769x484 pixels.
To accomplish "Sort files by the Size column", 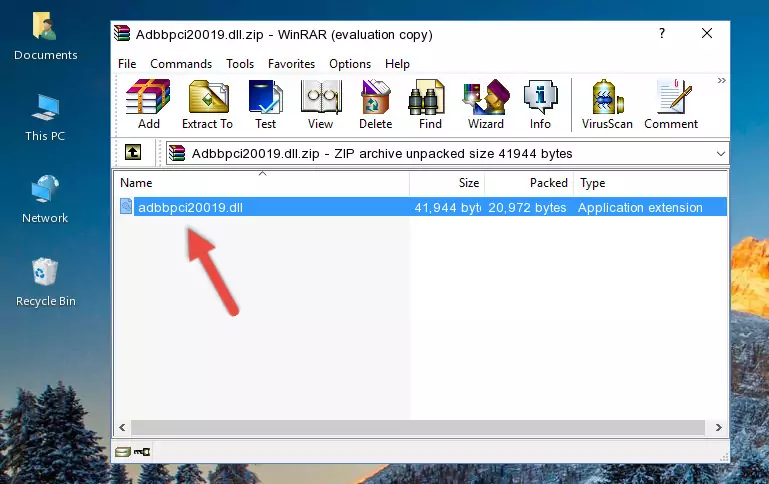I will coord(447,183).
